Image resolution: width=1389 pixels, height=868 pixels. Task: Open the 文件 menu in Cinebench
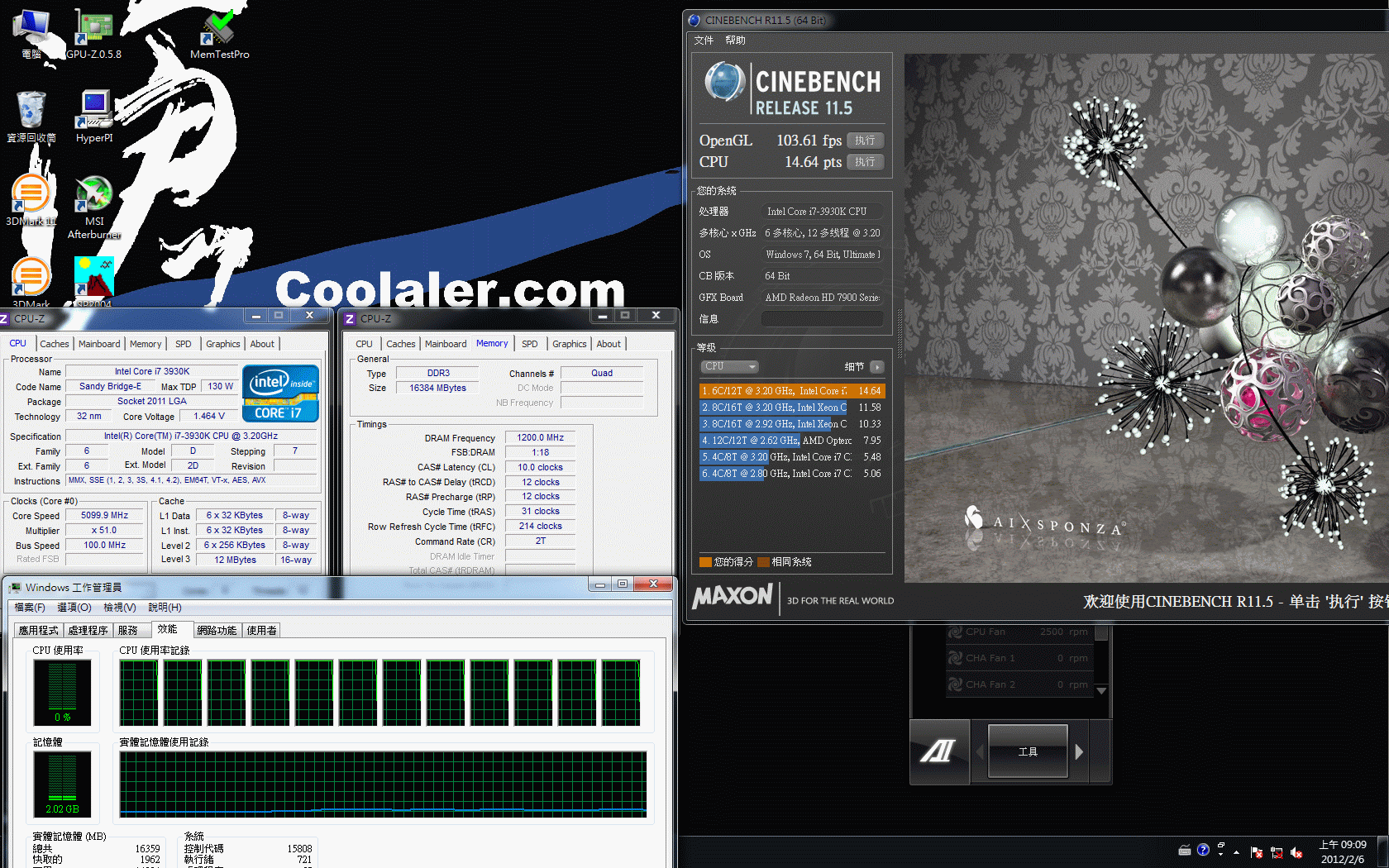704,41
